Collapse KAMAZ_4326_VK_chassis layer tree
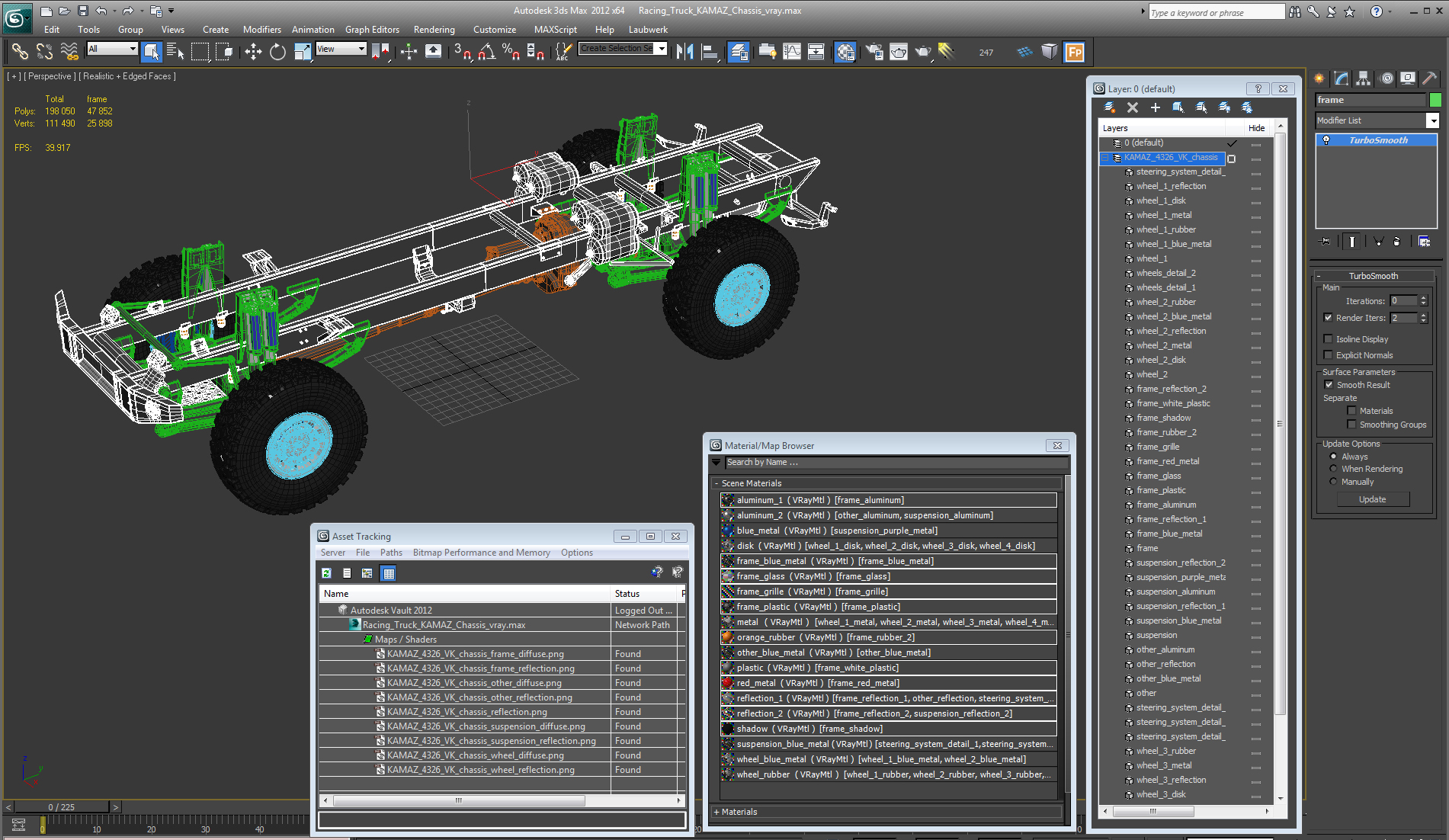Screen dimensions: 1449x840 1104,158
